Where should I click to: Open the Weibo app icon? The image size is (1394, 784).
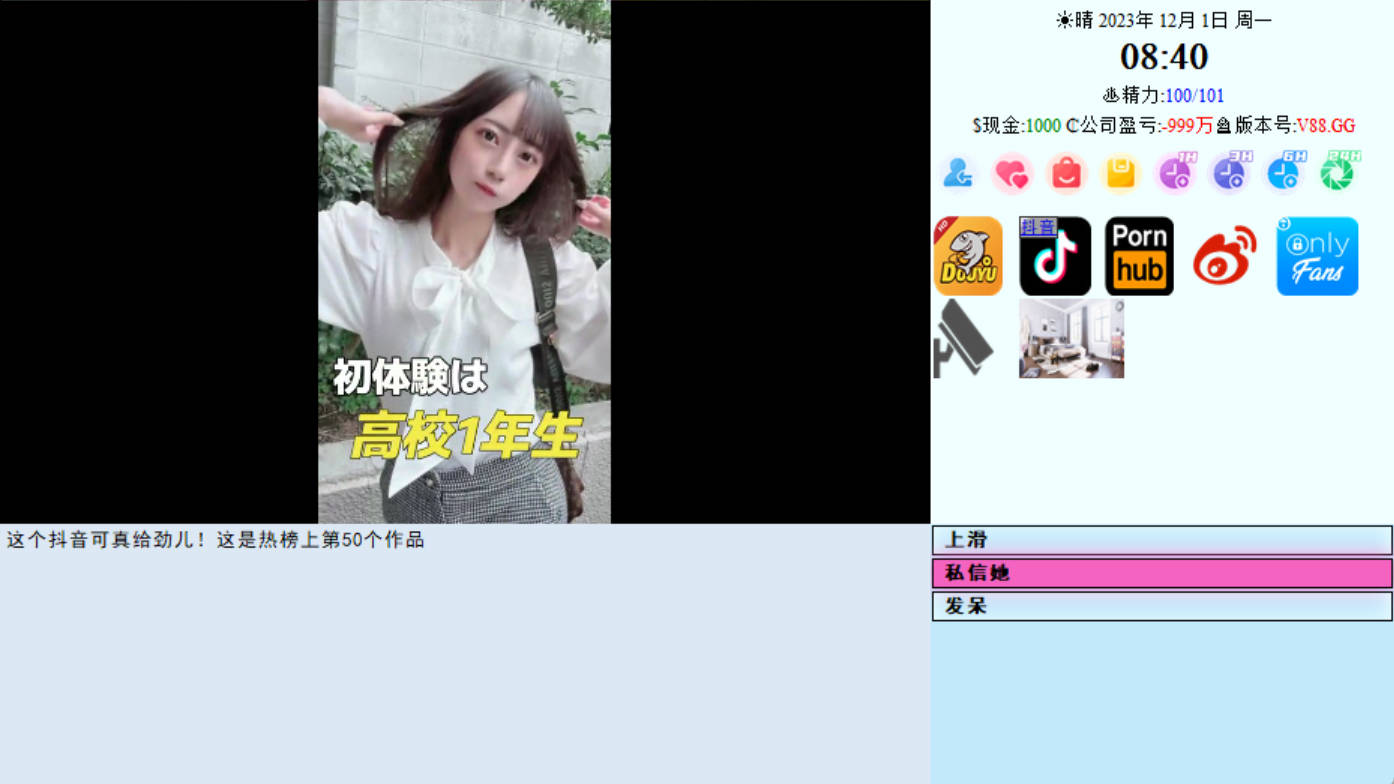point(1222,255)
